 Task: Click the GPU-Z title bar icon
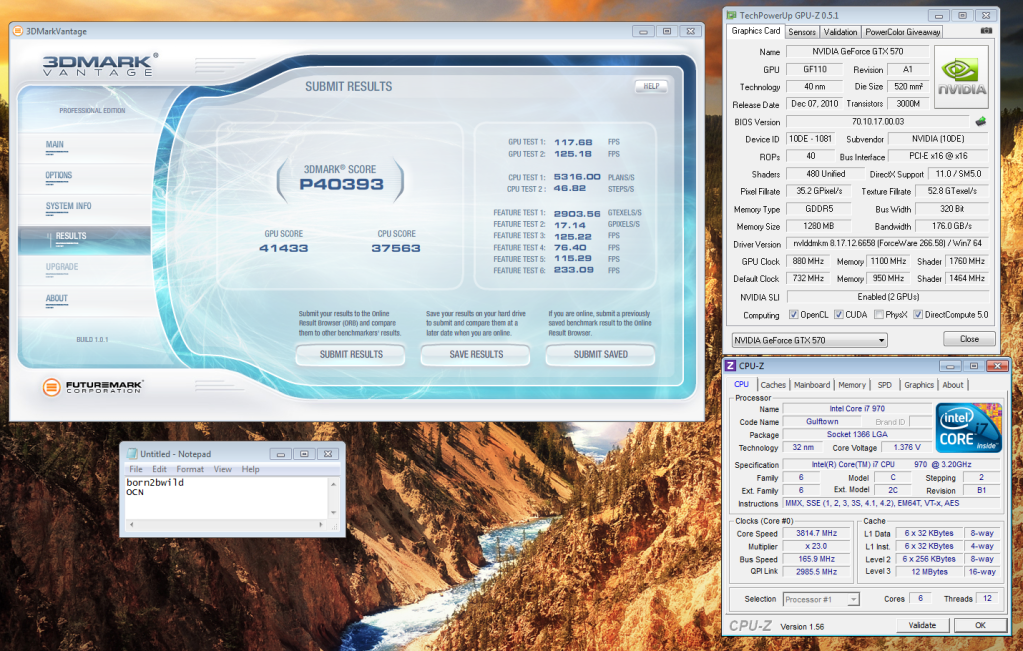[x=732, y=15]
